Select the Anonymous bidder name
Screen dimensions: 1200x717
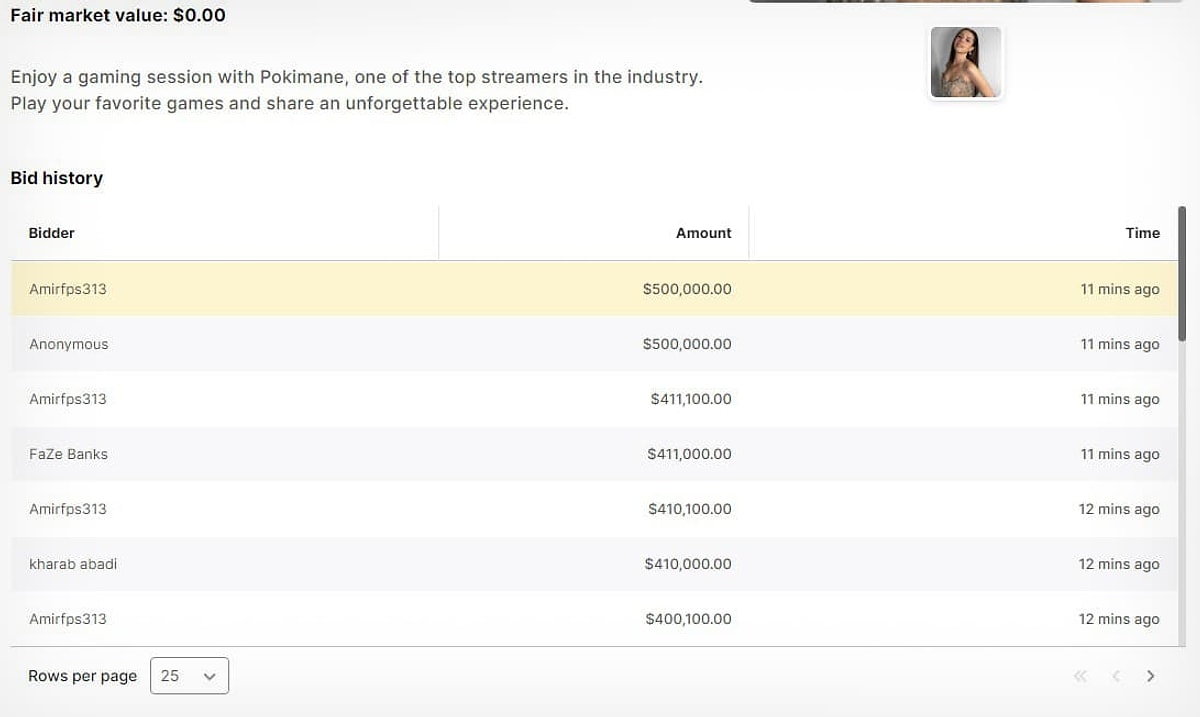(x=69, y=344)
